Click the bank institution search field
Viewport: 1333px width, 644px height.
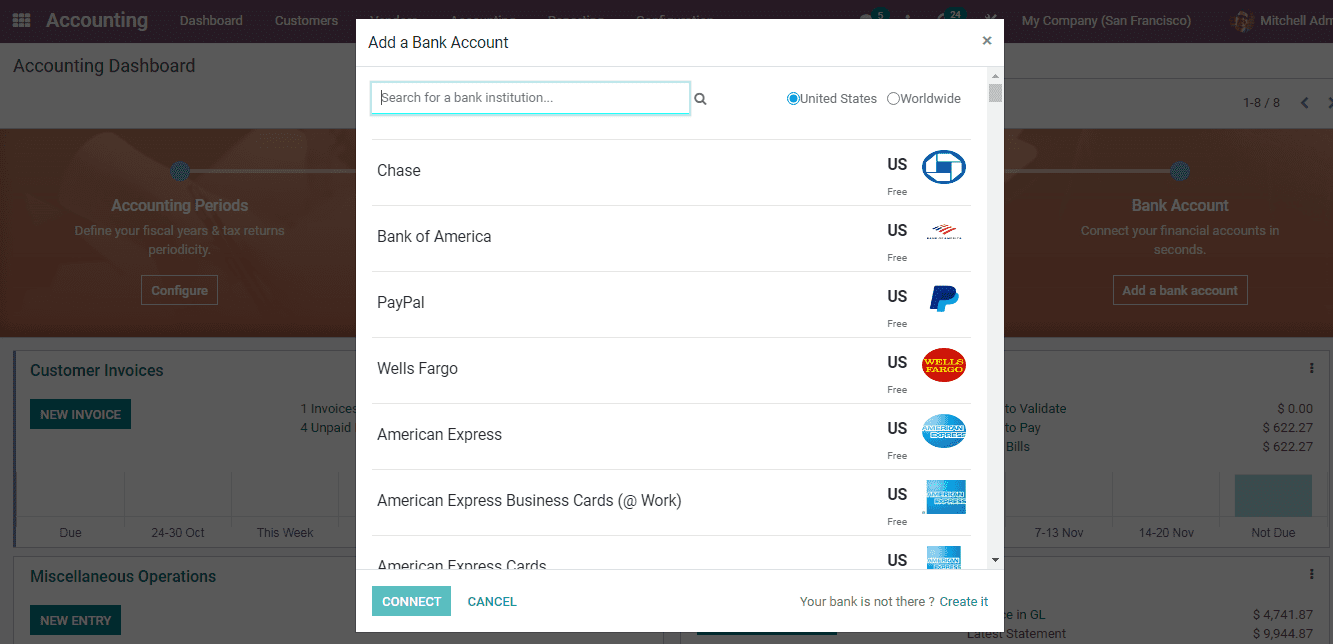tap(530, 98)
